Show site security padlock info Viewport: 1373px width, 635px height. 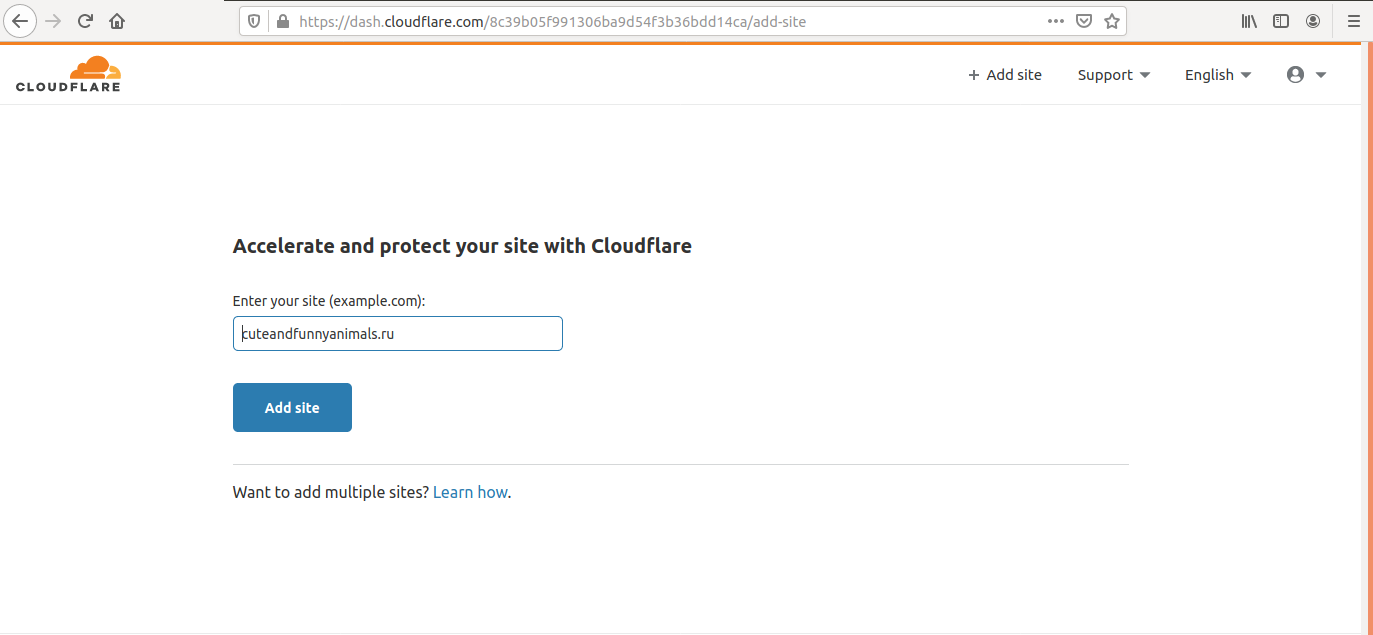pyautogui.click(x=282, y=21)
